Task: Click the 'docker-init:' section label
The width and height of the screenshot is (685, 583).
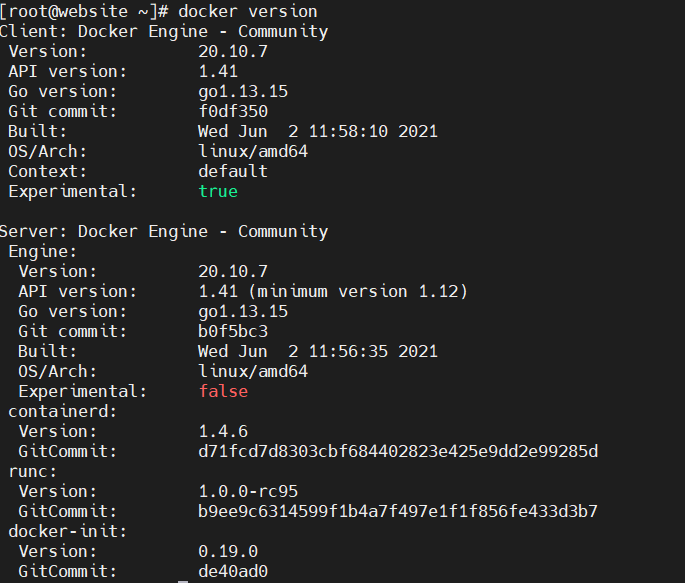Action: (x=68, y=531)
